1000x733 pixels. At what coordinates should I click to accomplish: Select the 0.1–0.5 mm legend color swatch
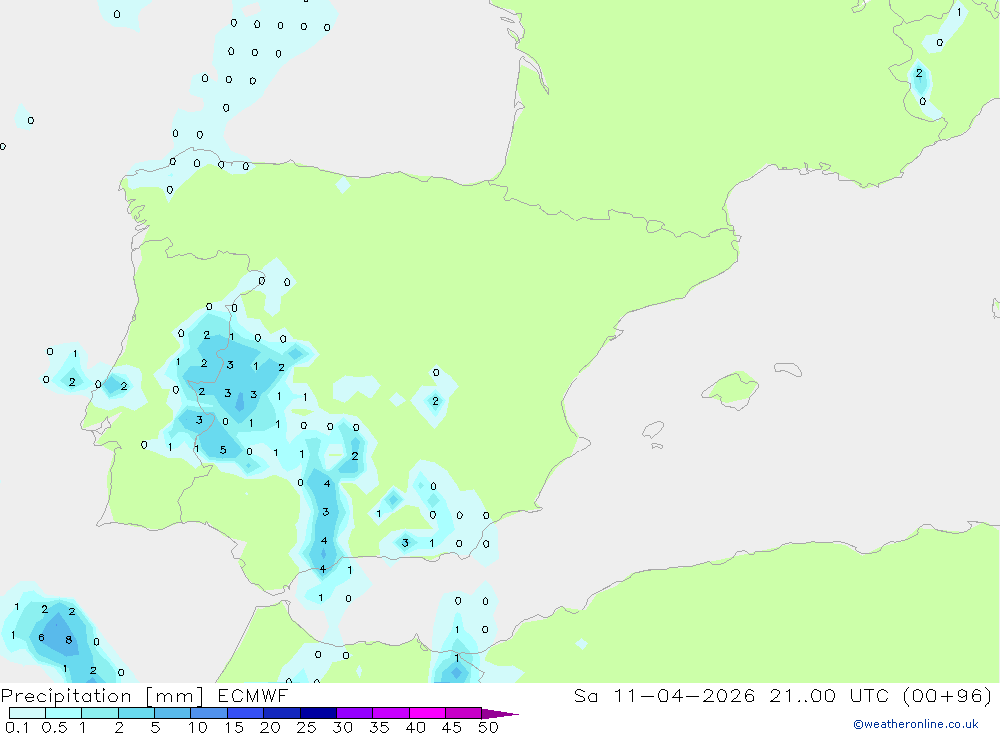pos(27,713)
